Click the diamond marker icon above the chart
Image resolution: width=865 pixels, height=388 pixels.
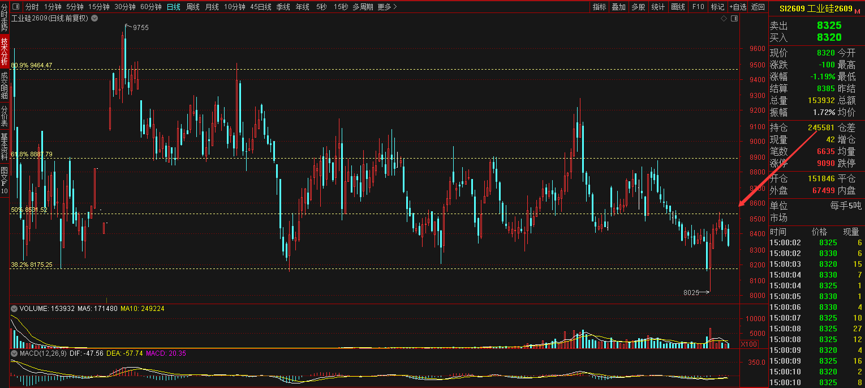tap(724, 18)
